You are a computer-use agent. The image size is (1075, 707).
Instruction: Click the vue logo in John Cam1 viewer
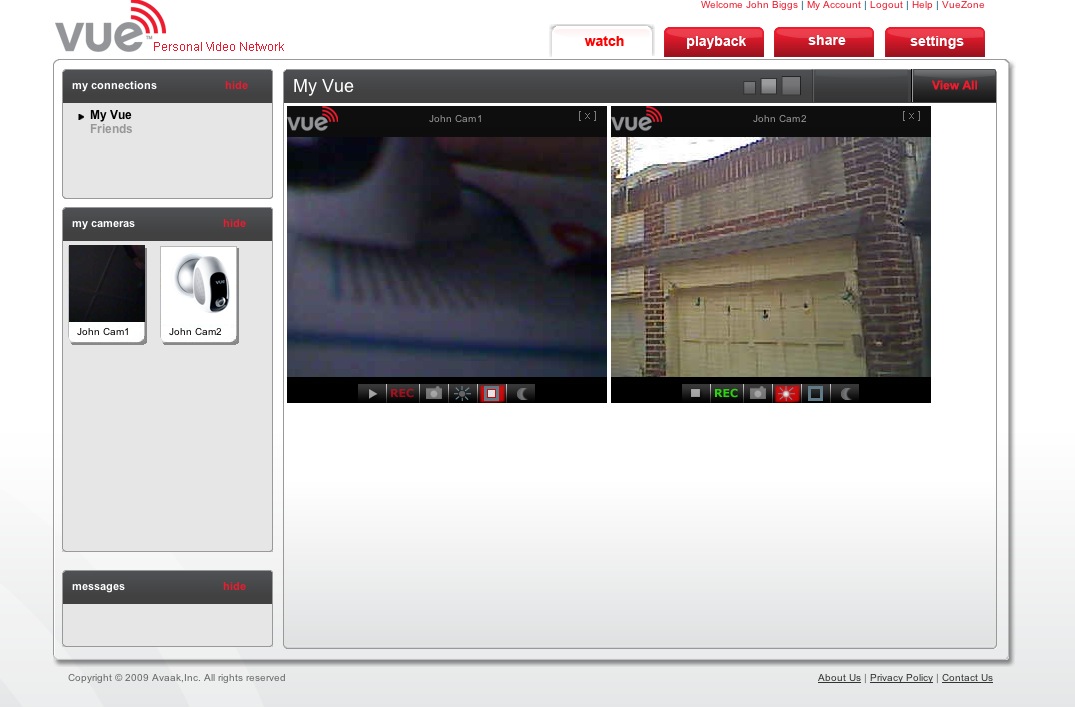pyautogui.click(x=313, y=119)
